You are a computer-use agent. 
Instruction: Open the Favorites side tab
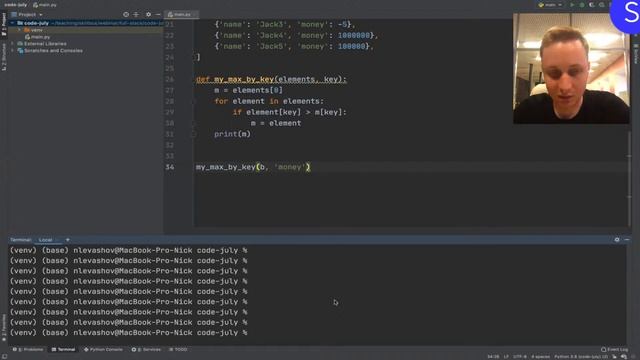click(x=4, y=327)
